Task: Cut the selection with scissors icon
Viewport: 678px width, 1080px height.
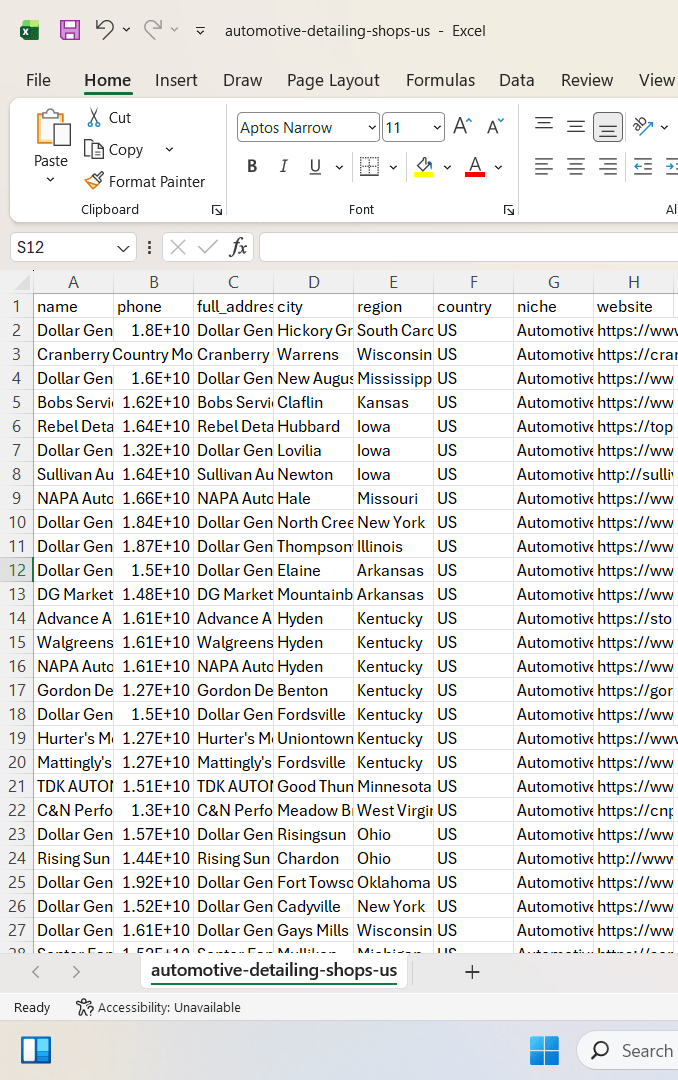Action: pos(94,118)
